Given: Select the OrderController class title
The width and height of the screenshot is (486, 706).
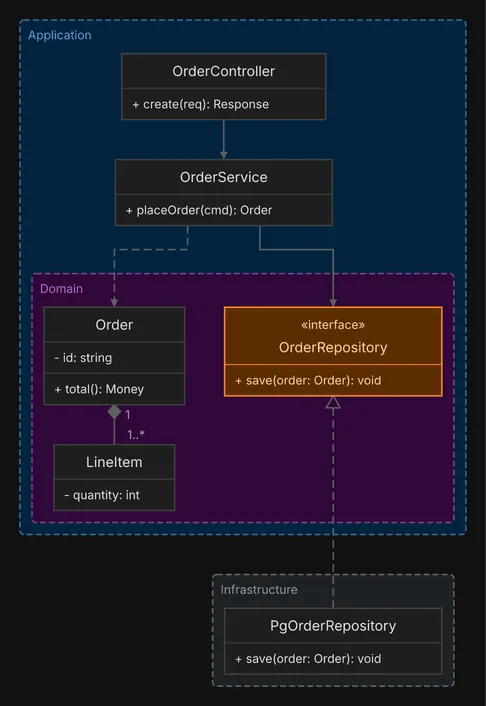Looking at the screenshot, I should (x=223, y=71).
